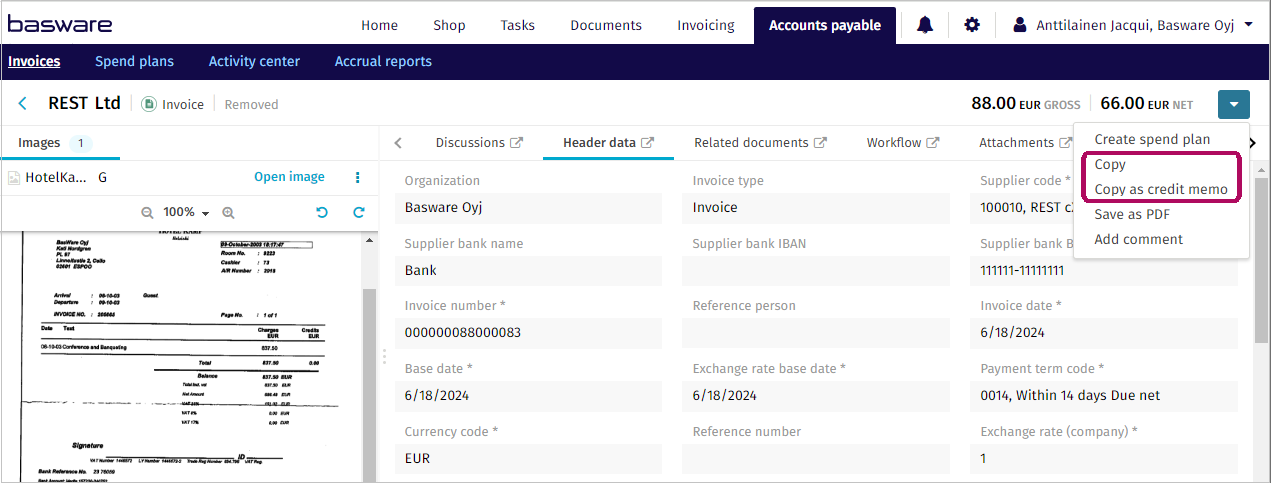Click the Basware logo

click(60, 24)
